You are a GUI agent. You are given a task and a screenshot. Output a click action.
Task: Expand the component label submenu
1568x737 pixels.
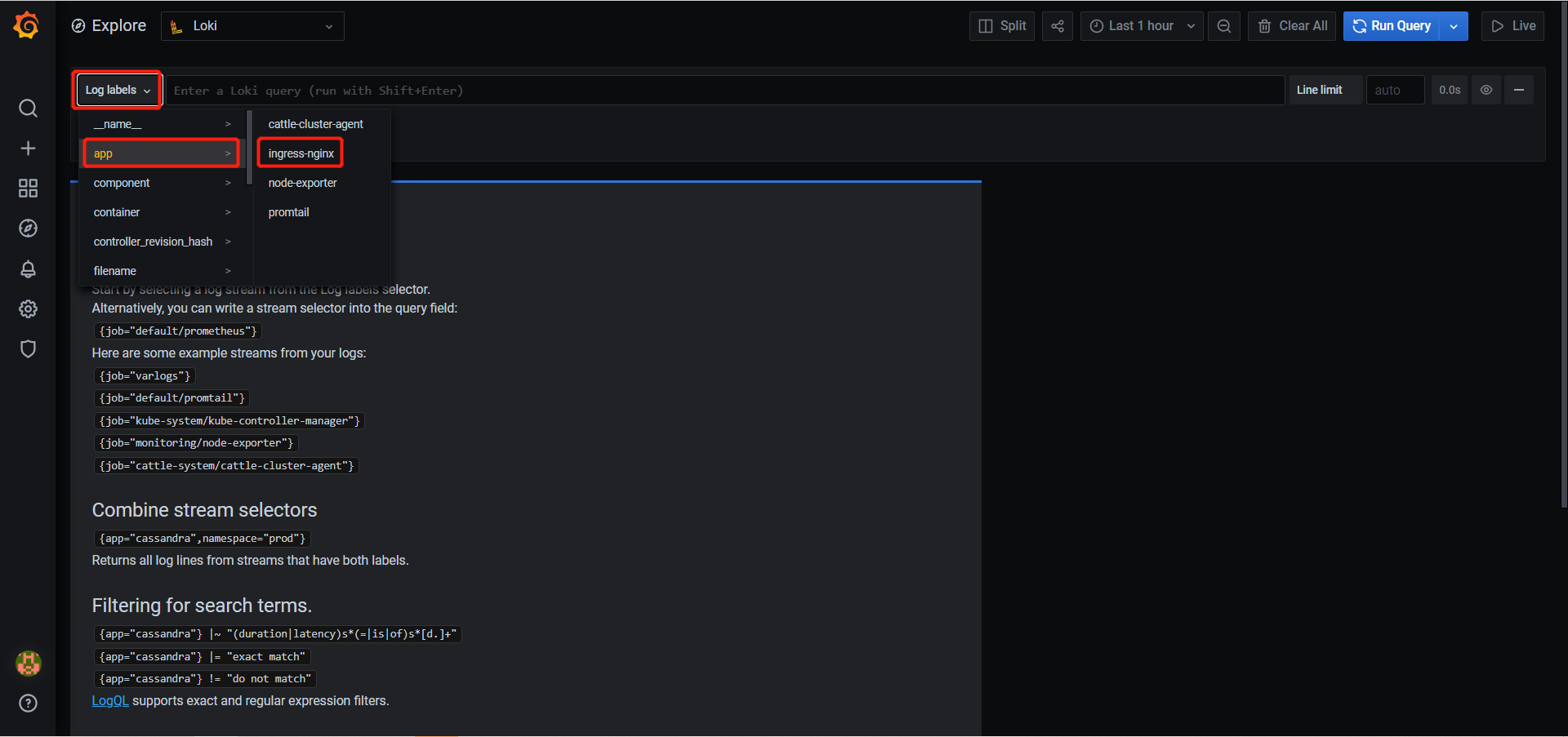tap(163, 183)
